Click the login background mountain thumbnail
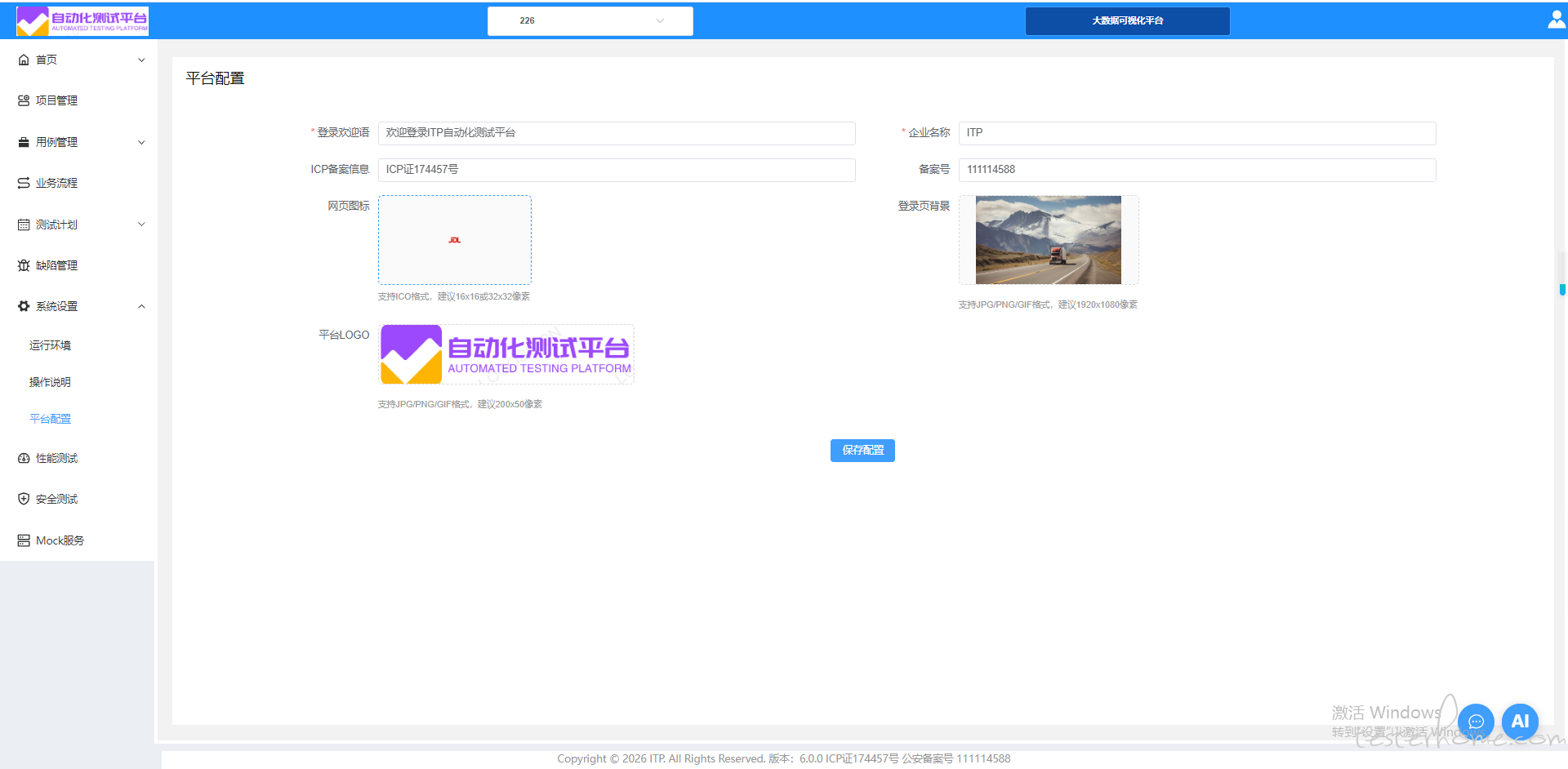 pos(1048,240)
